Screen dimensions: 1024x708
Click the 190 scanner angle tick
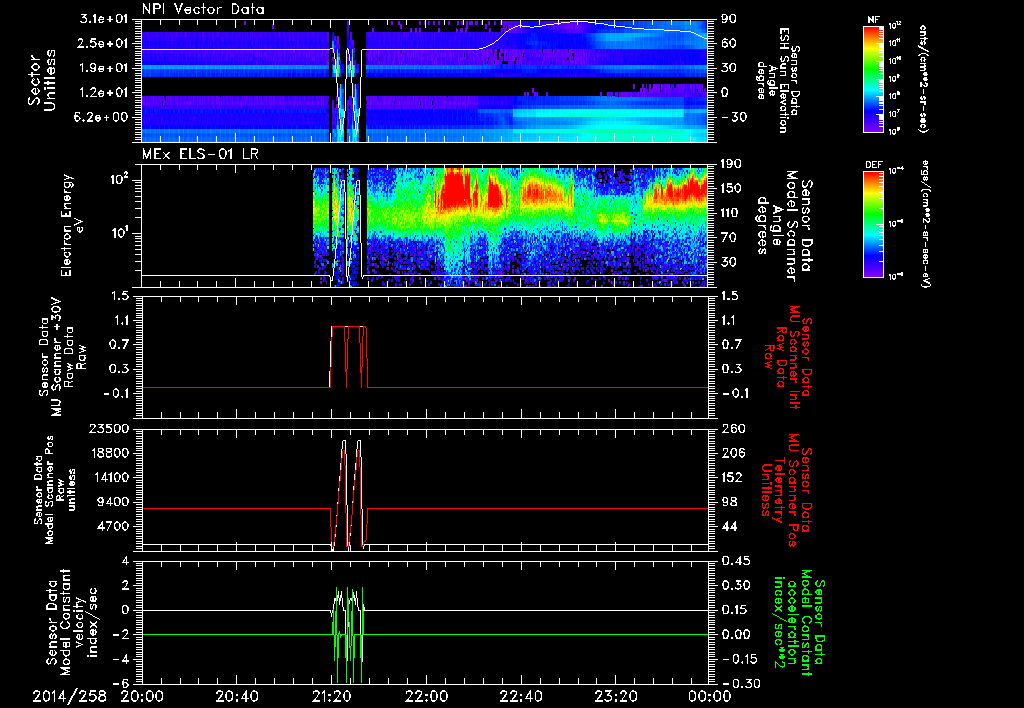click(730, 164)
